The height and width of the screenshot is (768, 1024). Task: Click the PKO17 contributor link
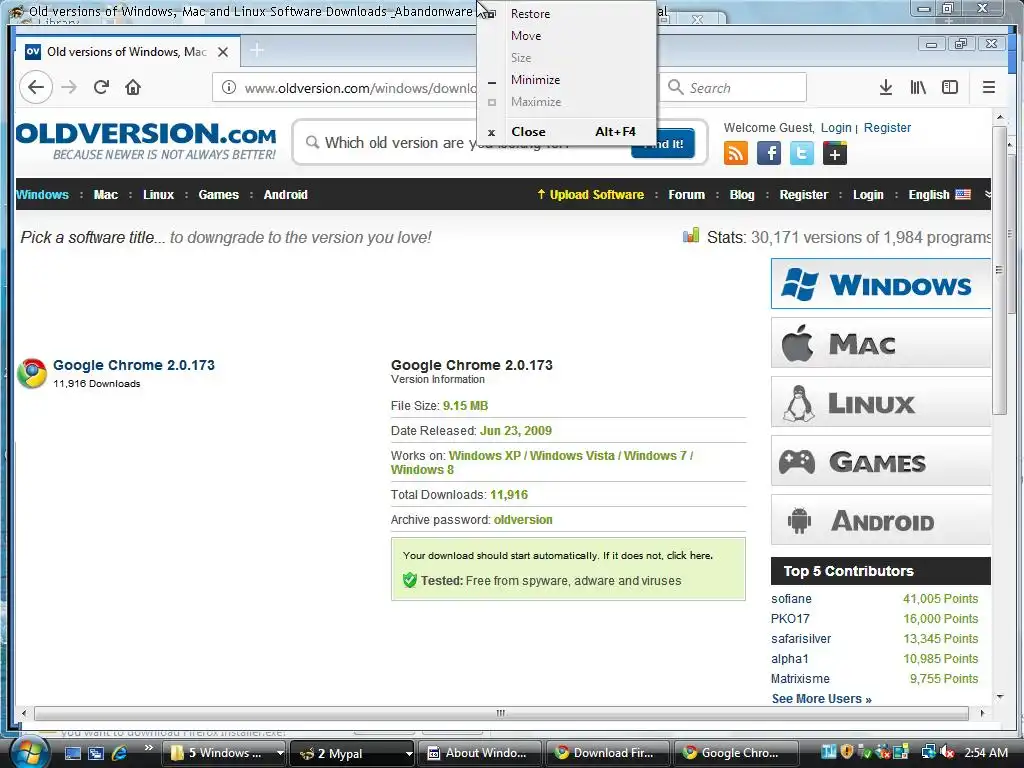click(790, 618)
